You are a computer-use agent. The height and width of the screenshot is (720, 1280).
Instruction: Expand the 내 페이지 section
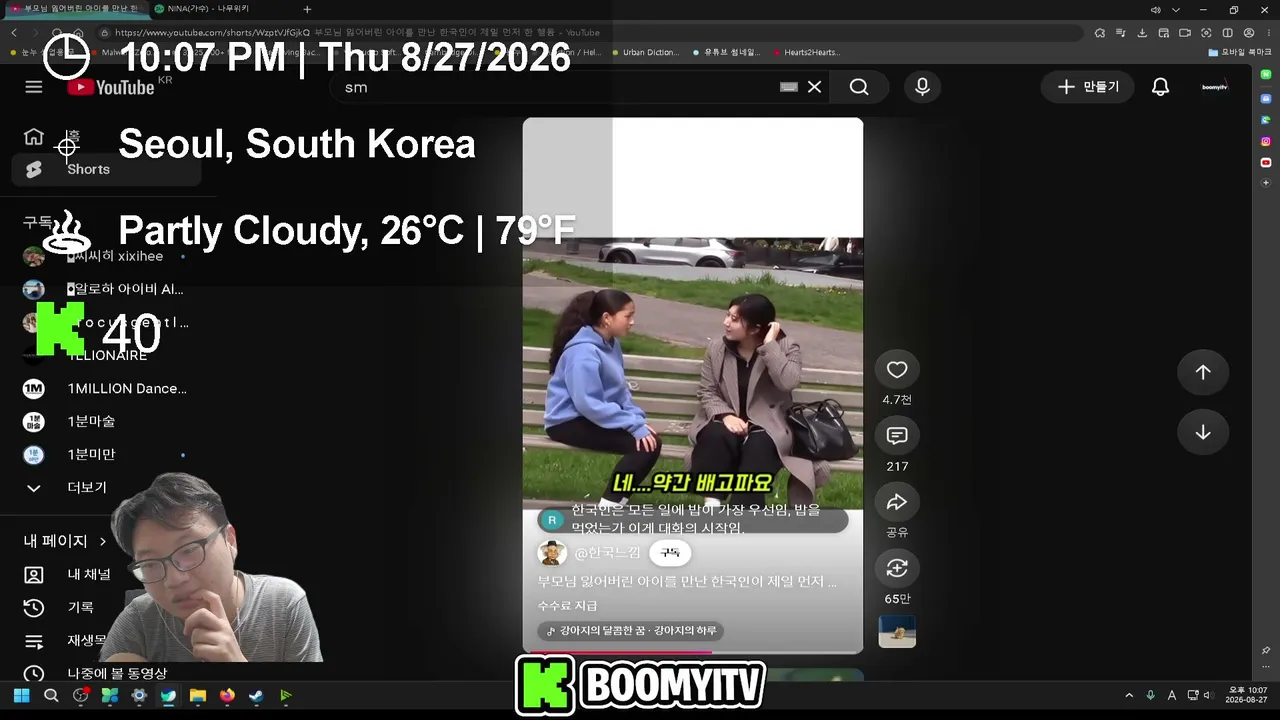pyautogui.click(x=65, y=541)
